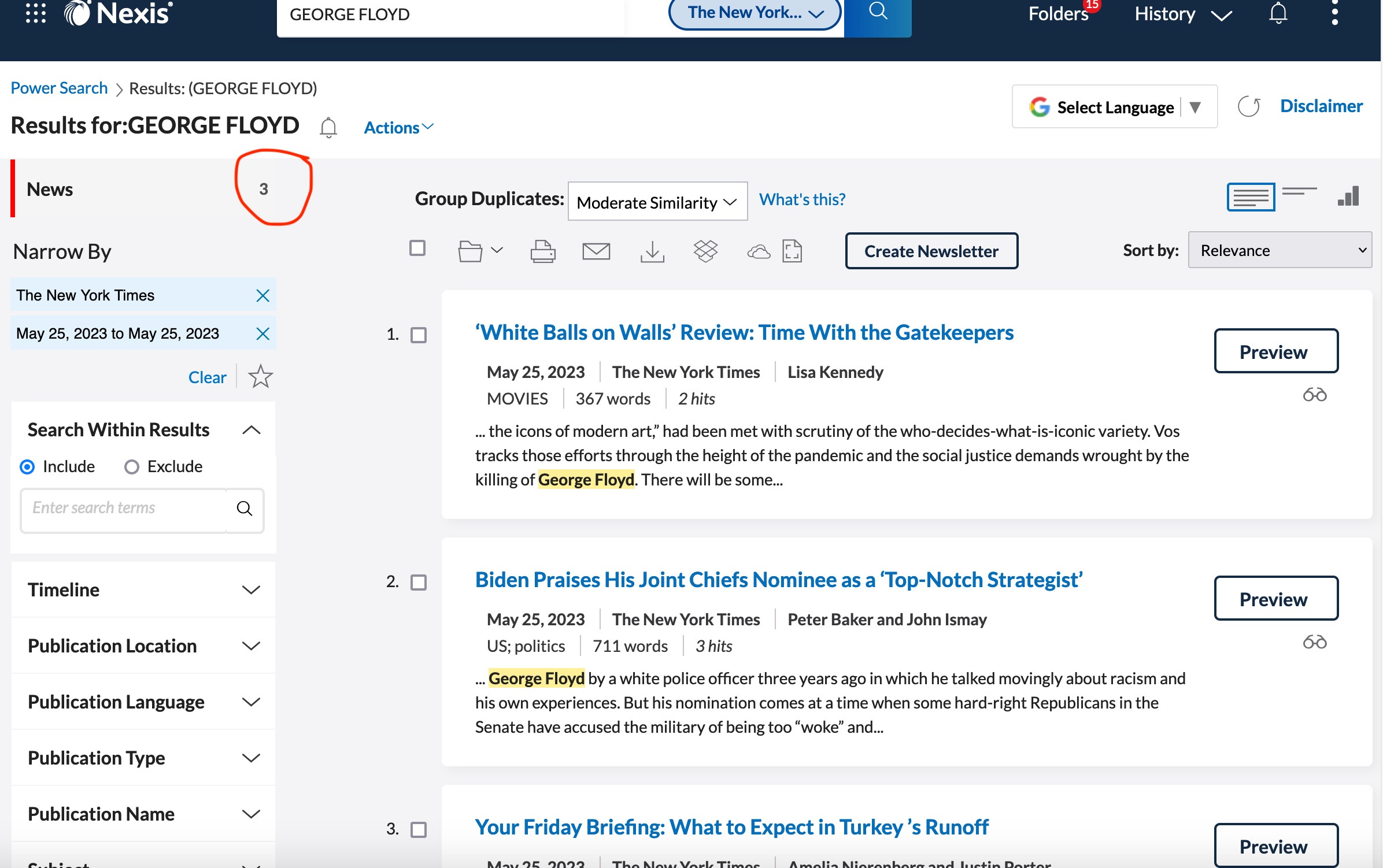Open the vertical three-dot more menu

click(x=1334, y=13)
